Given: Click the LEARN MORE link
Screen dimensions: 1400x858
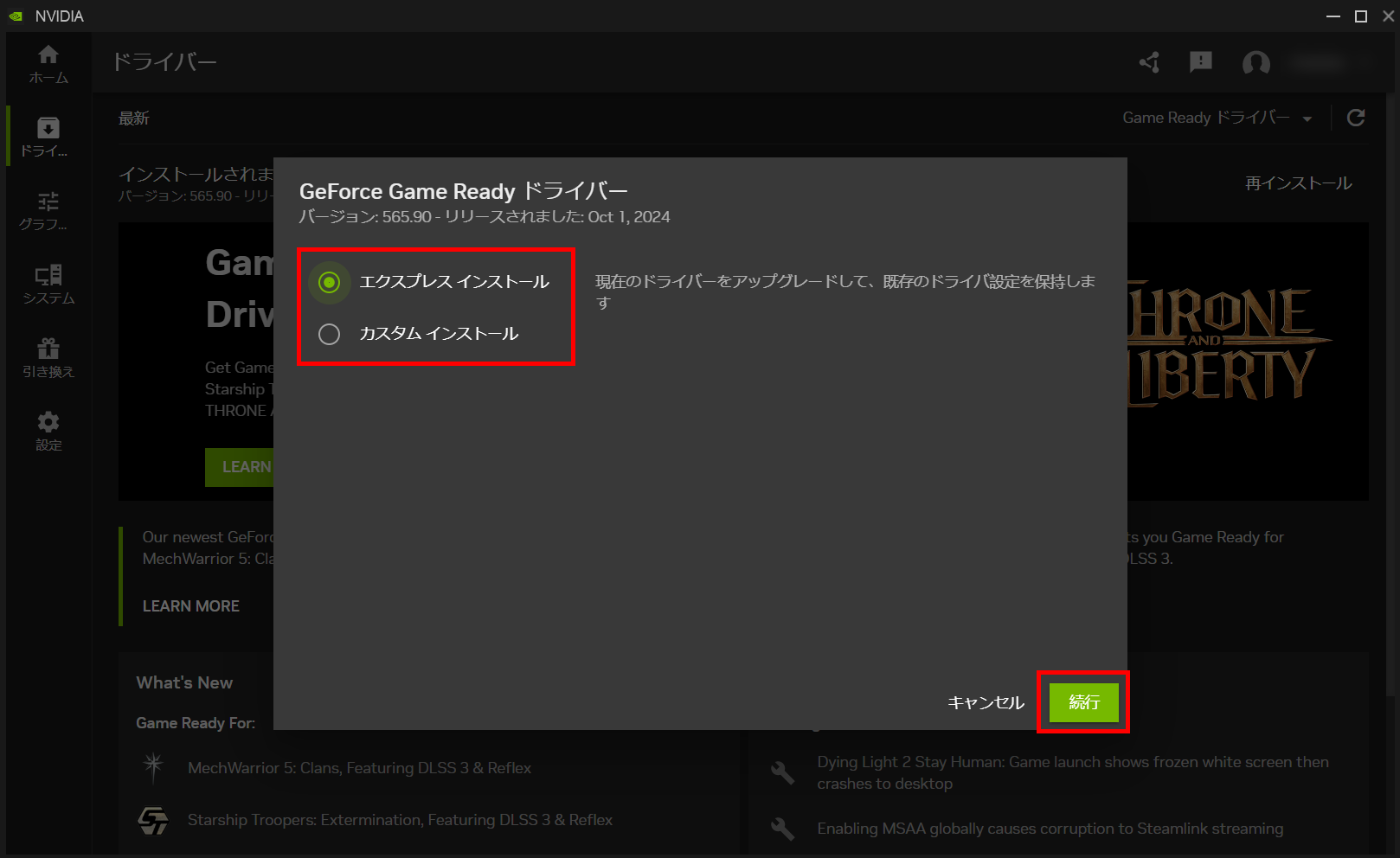Looking at the screenshot, I should coord(191,606).
